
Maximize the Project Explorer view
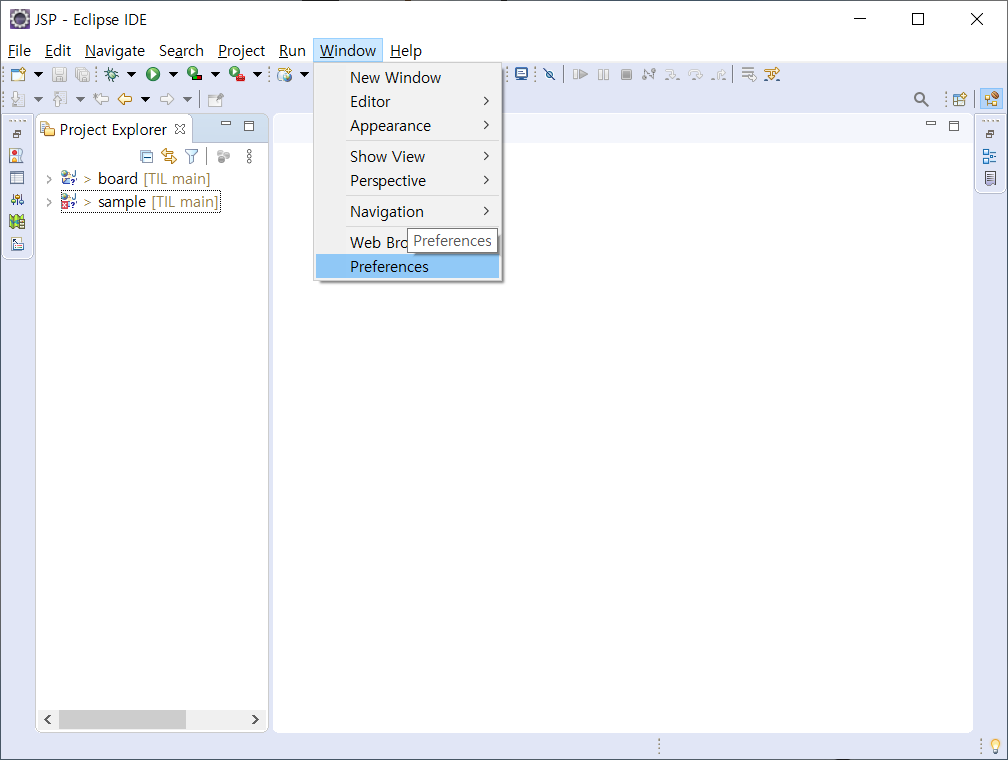point(249,126)
